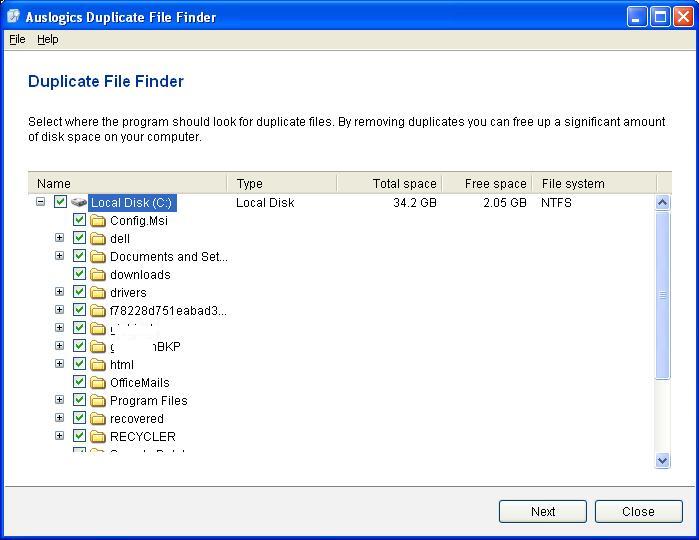Click the scroll down arrow in folder list
The height and width of the screenshot is (540, 699).
point(662,460)
